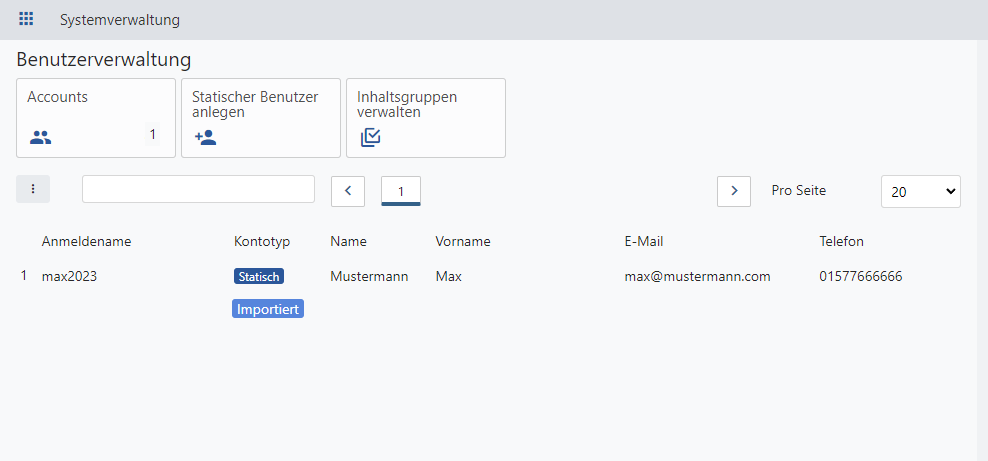
Task: Click the Inhaltsgruppen checklist icon
Action: (370, 137)
